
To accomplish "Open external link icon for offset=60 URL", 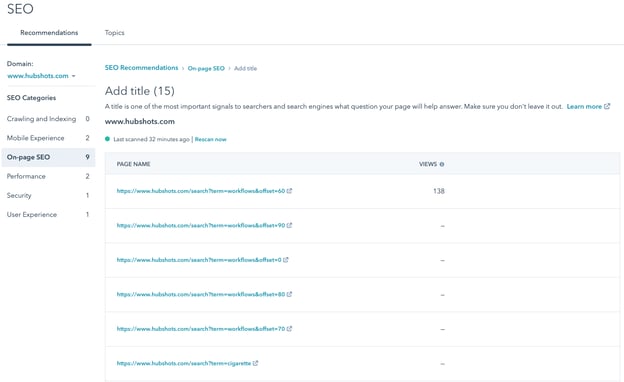I will [289, 191].
